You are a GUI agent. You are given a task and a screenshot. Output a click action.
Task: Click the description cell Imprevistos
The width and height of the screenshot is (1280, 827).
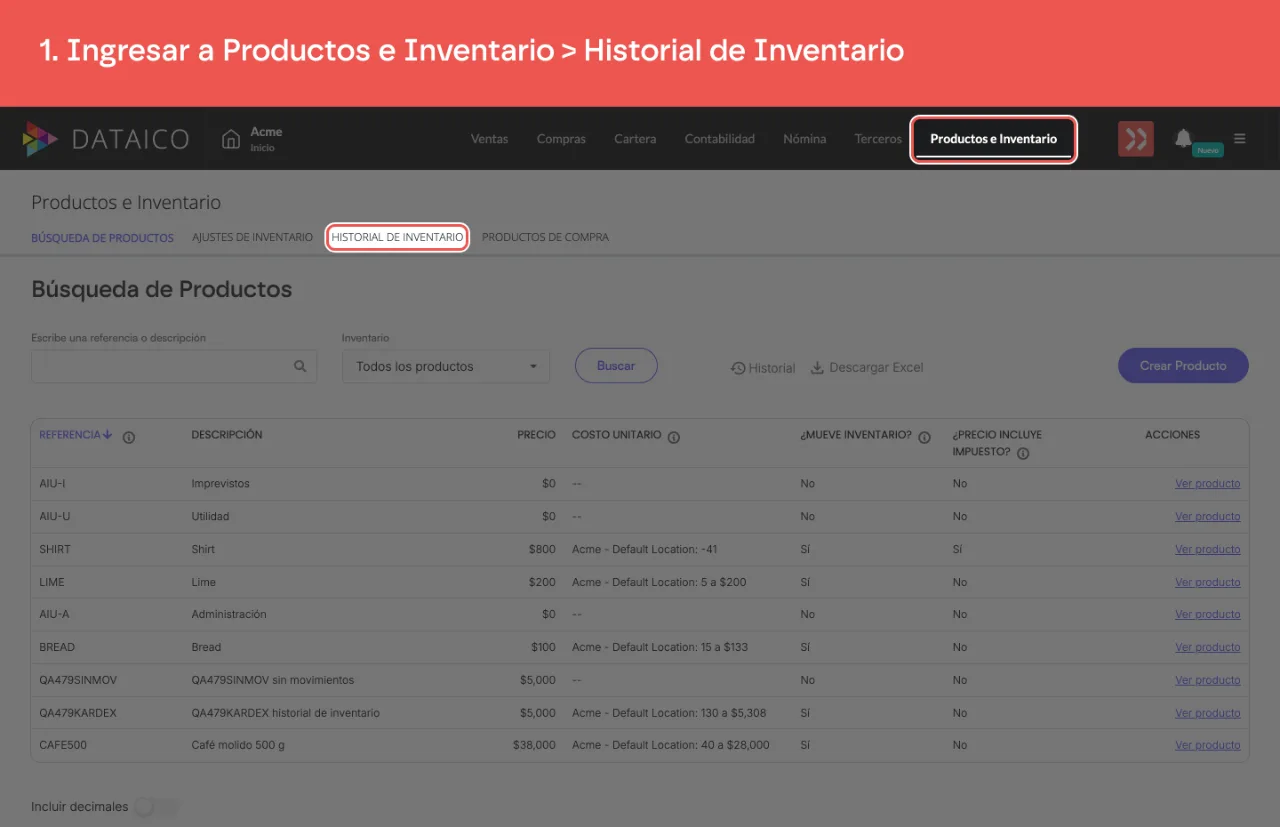tap(221, 484)
